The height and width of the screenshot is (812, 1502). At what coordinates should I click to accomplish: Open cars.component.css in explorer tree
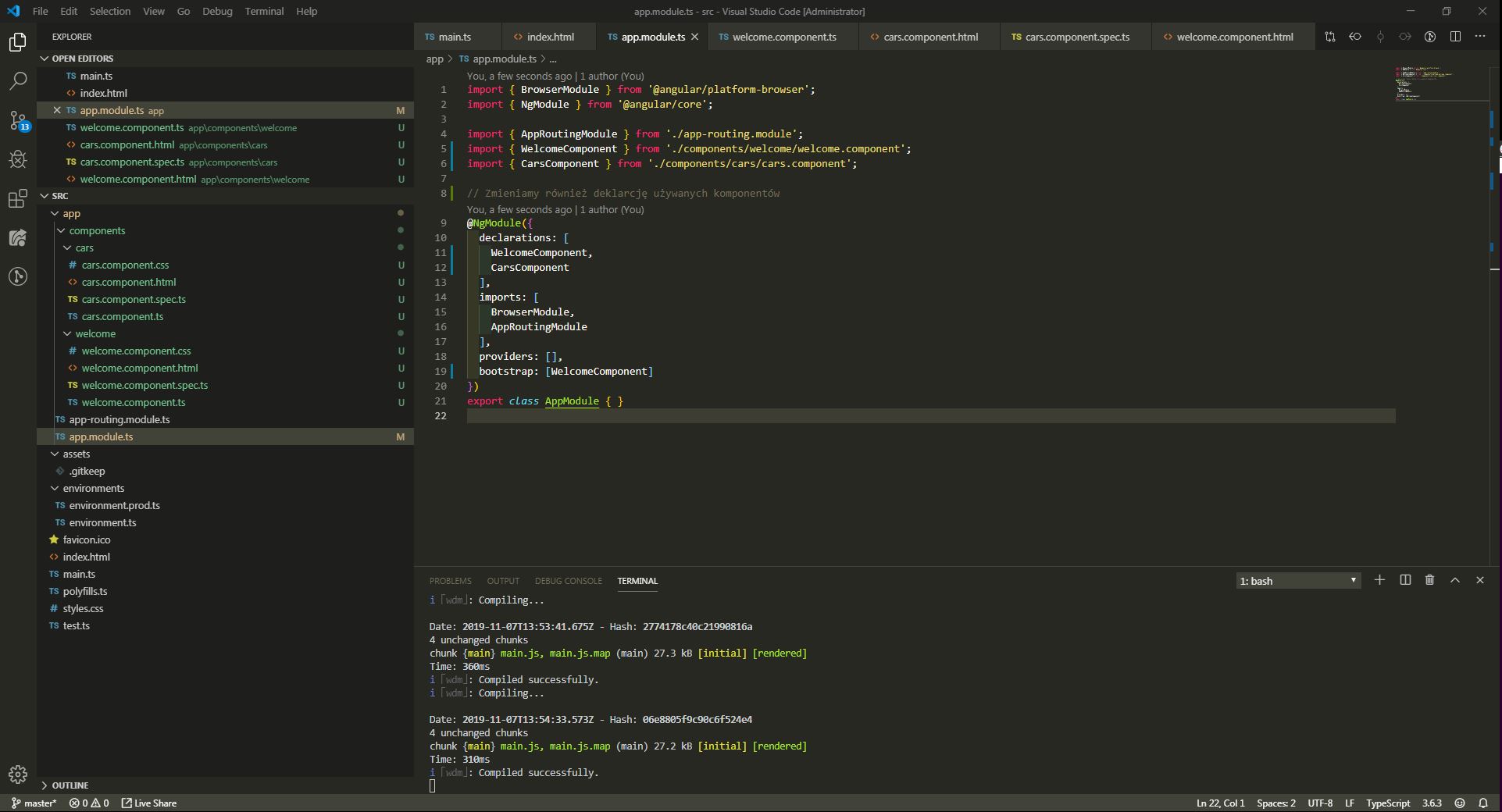(x=225, y=265)
